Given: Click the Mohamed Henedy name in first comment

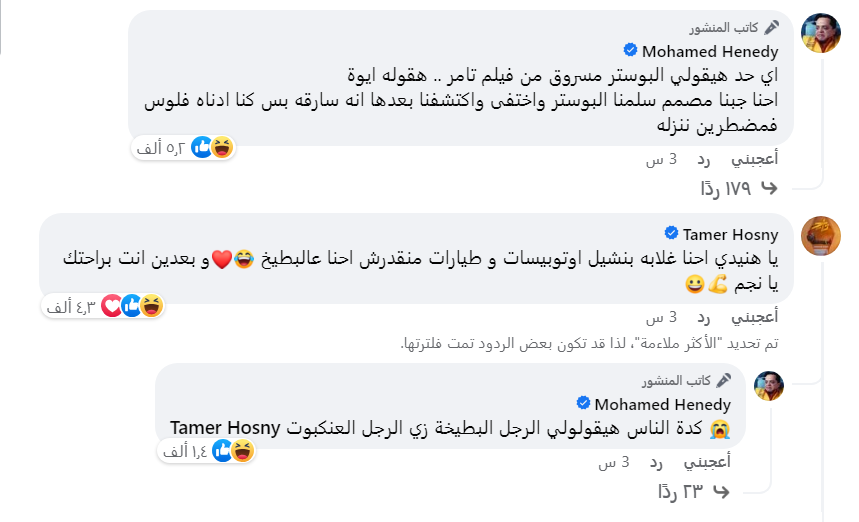Looking at the screenshot, I should [710, 51].
